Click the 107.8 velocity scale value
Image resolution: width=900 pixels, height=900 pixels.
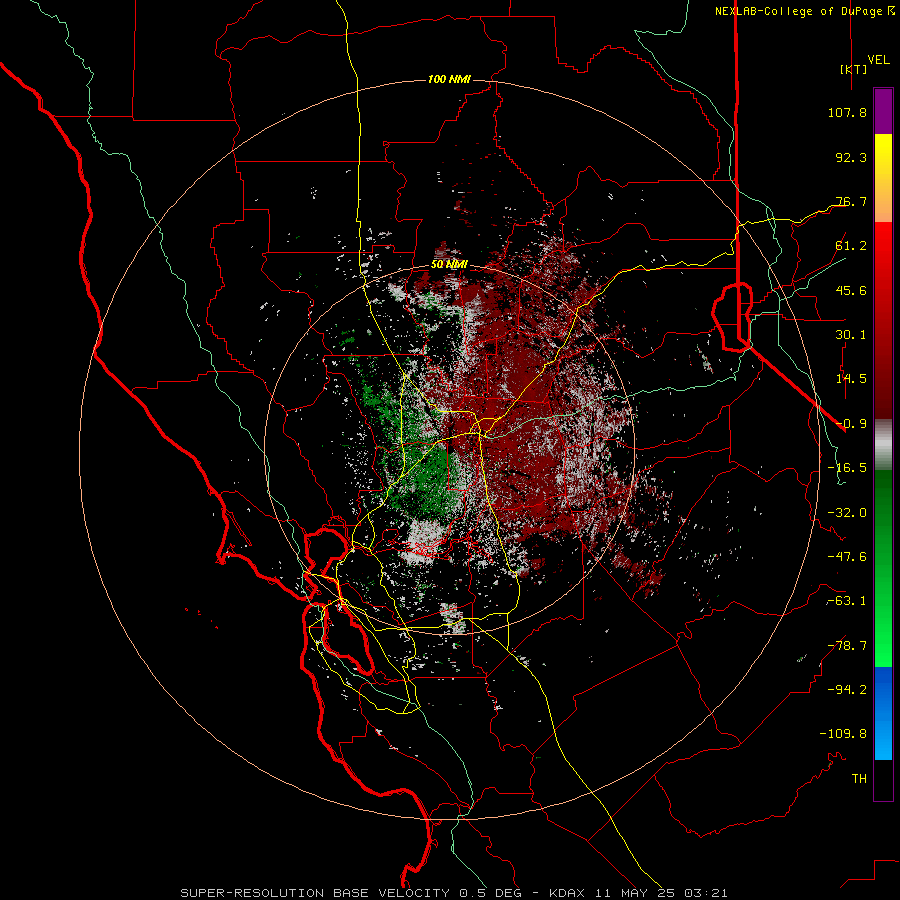[847, 112]
